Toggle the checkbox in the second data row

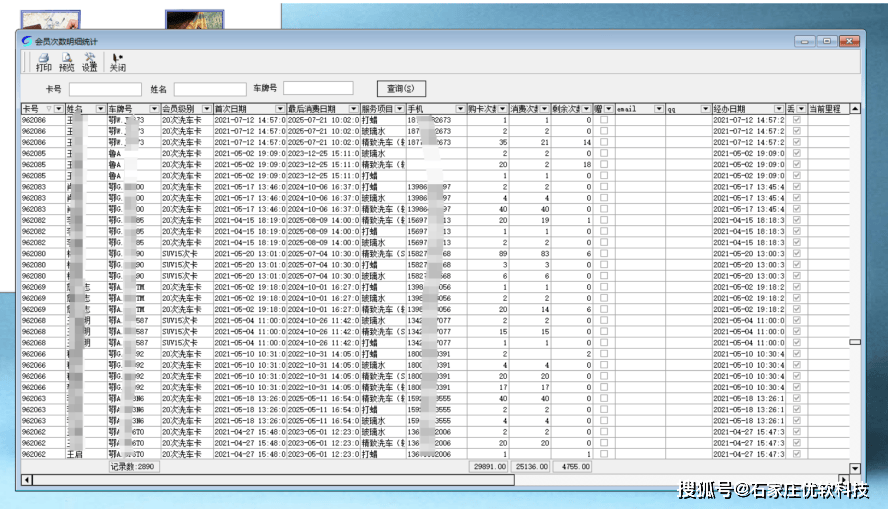(603, 131)
